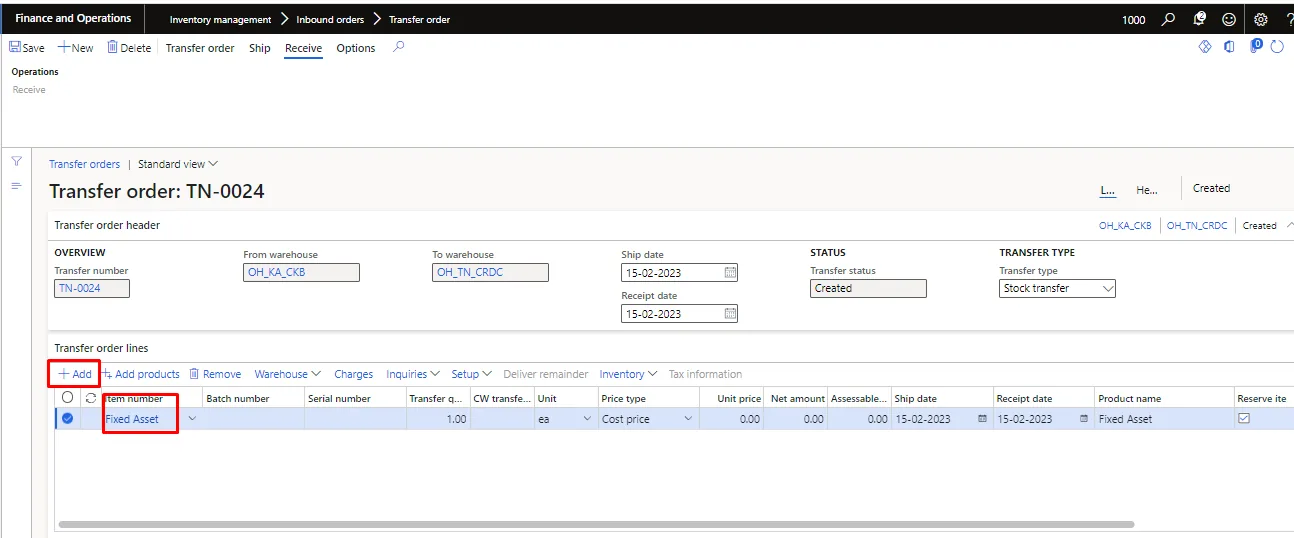Viewport: 1294px width, 538px height.
Task: Save the transfer order
Action: 27,48
